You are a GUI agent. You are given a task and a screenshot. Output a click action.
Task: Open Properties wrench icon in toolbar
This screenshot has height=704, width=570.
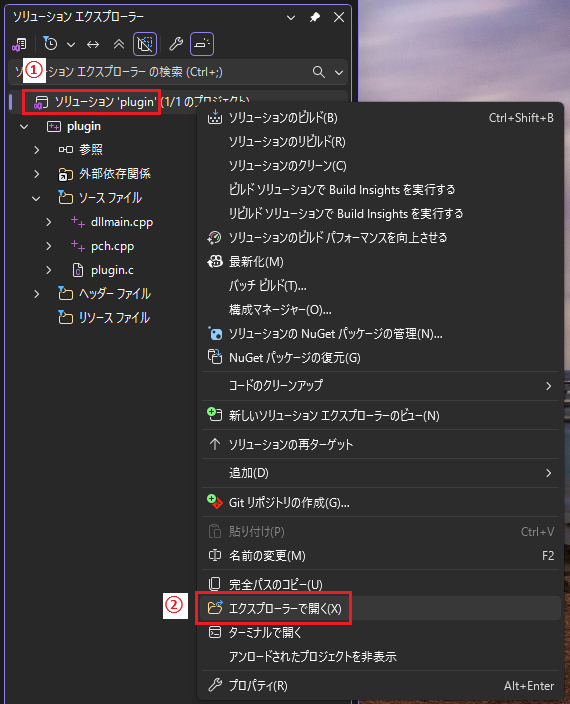click(176, 44)
